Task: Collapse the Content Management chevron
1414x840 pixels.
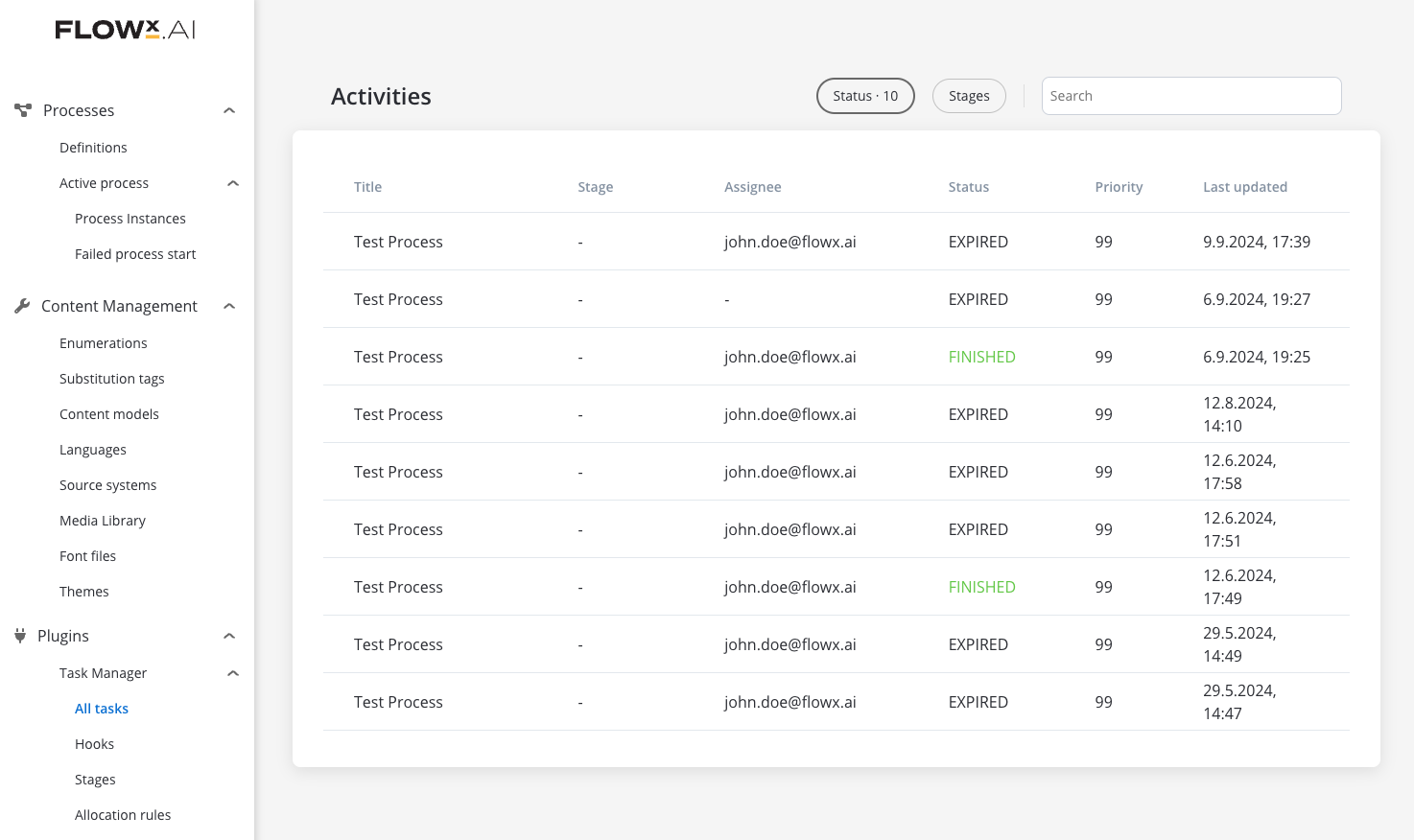Action: (x=229, y=306)
